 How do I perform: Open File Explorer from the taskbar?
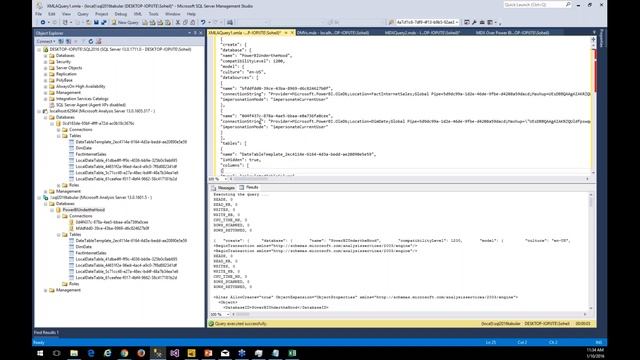click(74, 353)
